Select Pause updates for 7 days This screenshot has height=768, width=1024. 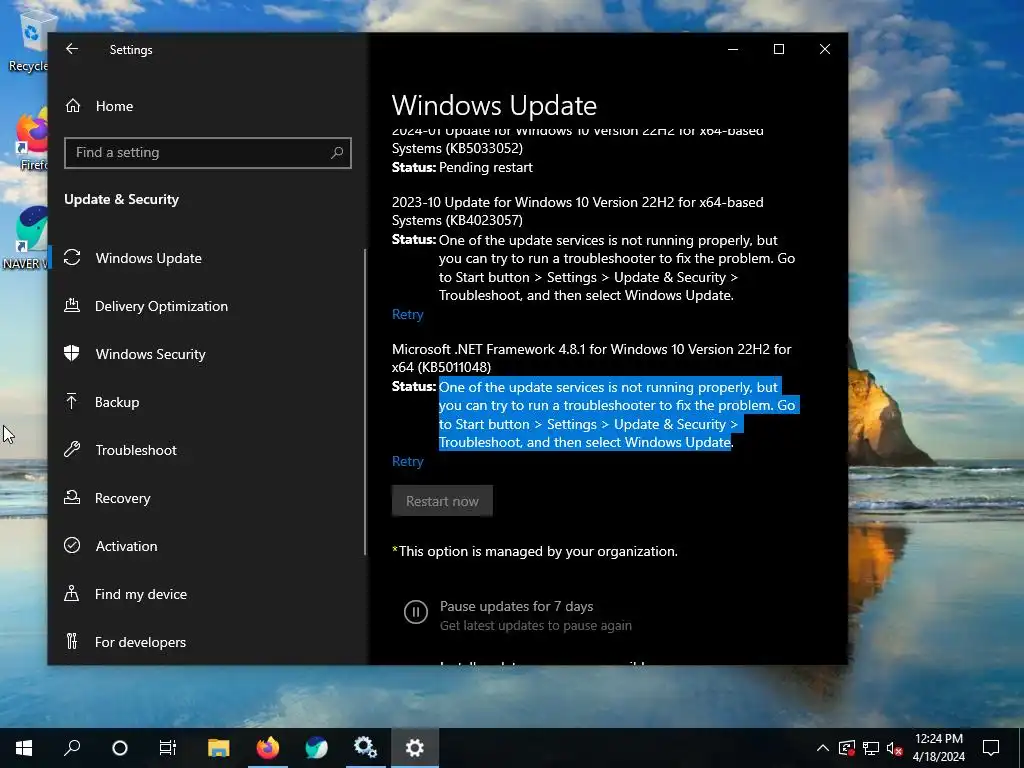[517, 606]
